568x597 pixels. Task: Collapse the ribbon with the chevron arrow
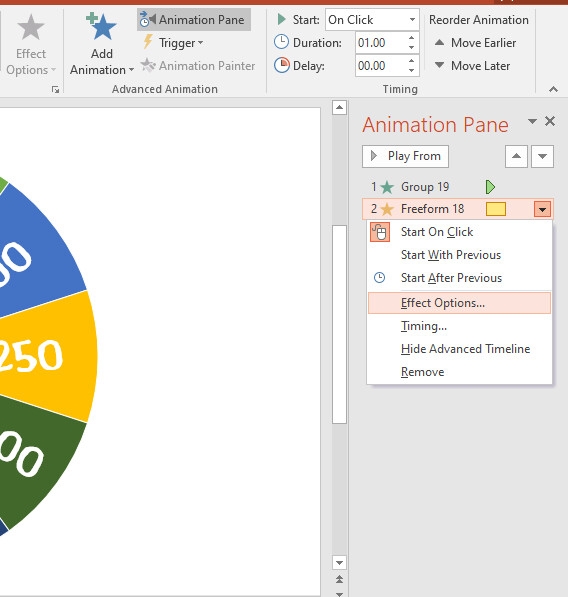coord(554,89)
